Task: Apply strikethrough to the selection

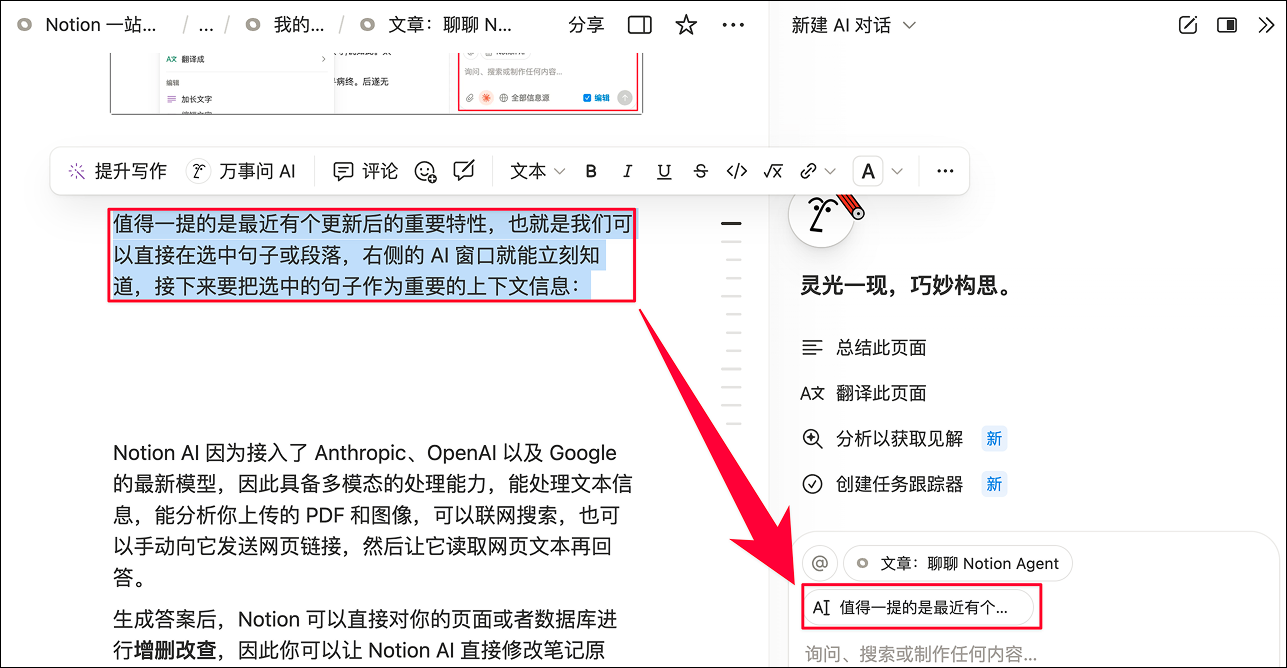Action: (x=700, y=171)
